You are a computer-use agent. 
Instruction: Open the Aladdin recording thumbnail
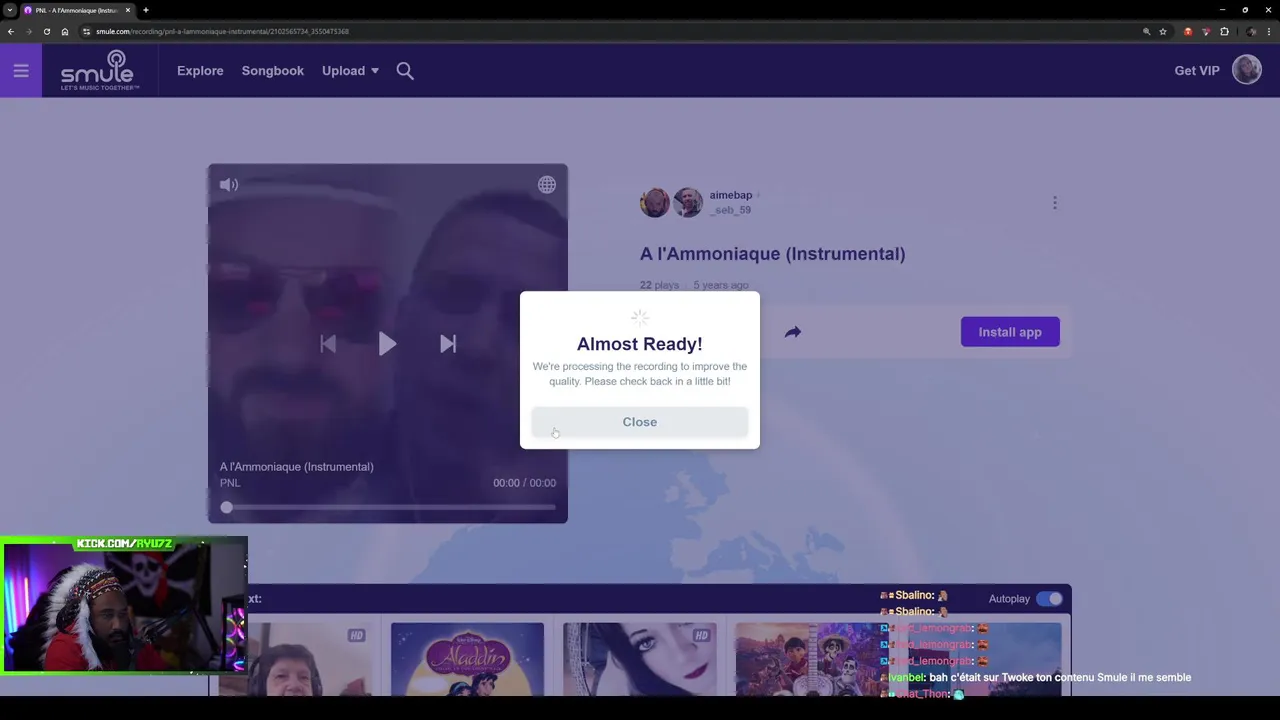coord(467,659)
